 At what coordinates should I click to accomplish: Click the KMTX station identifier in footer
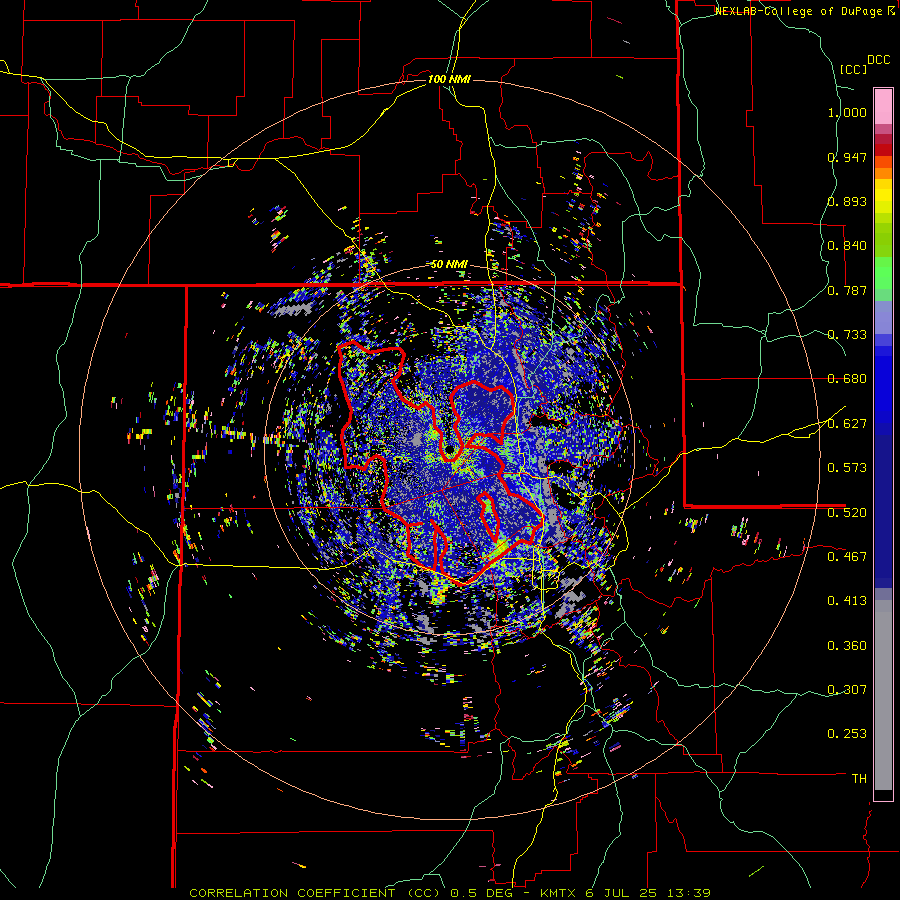click(x=560, y=893)
